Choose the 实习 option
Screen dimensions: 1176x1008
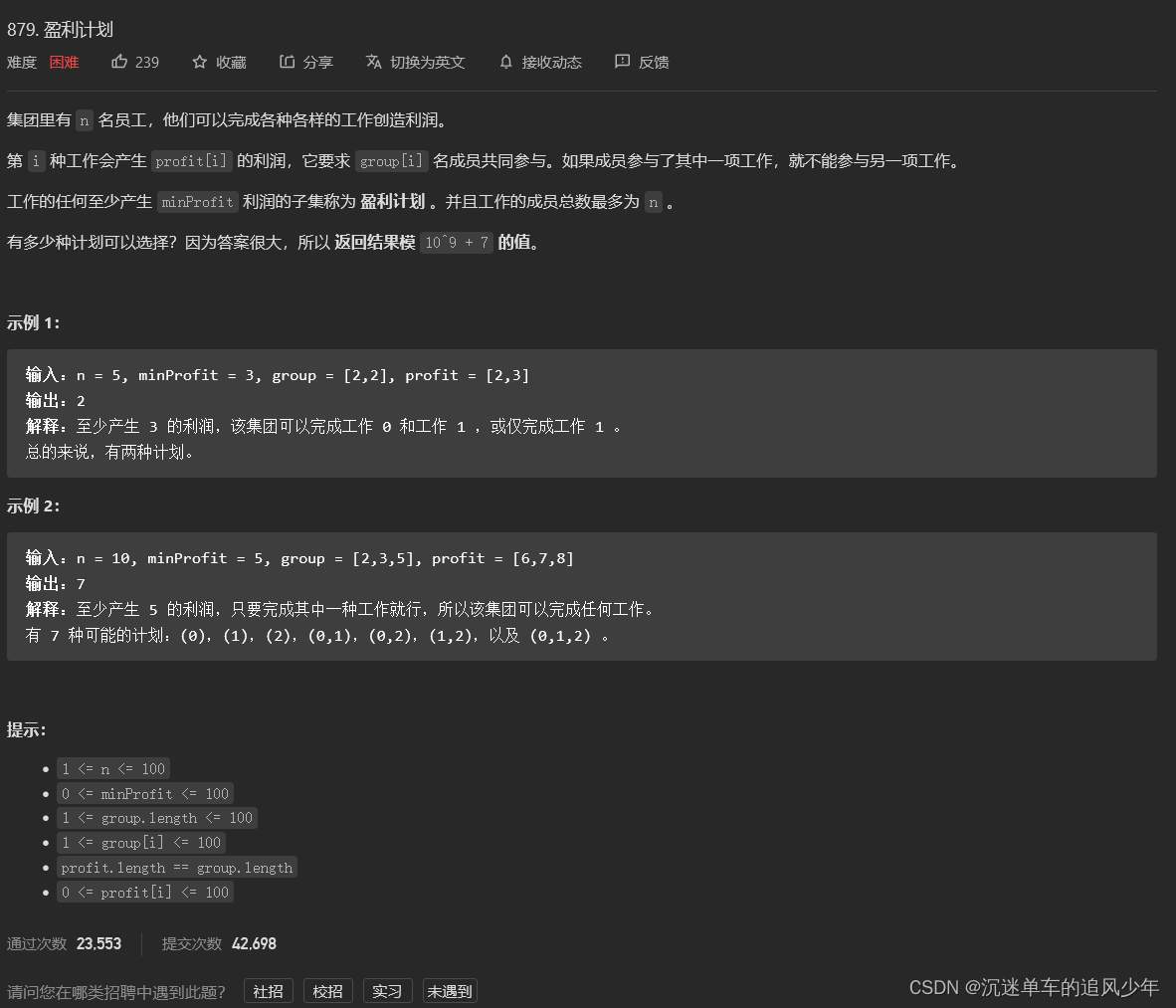point(386,990)
